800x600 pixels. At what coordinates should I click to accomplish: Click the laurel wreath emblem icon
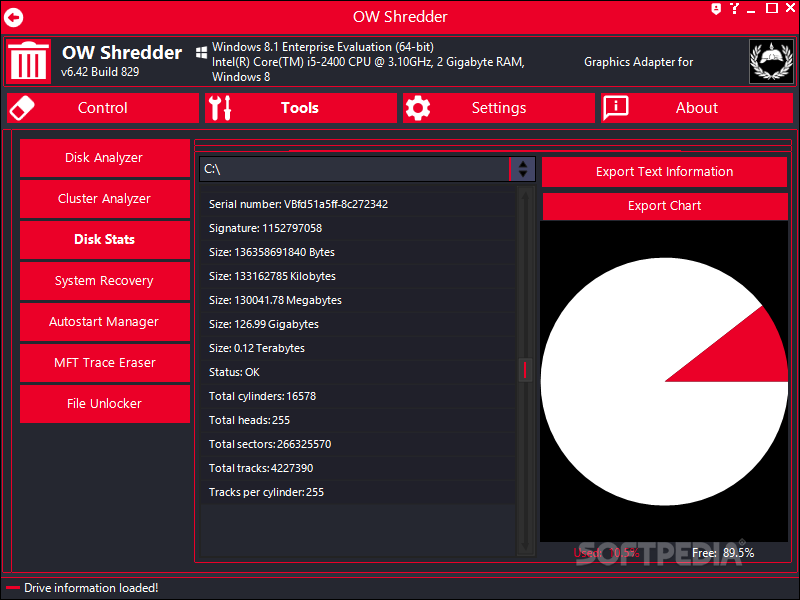(x=771, y=61)
